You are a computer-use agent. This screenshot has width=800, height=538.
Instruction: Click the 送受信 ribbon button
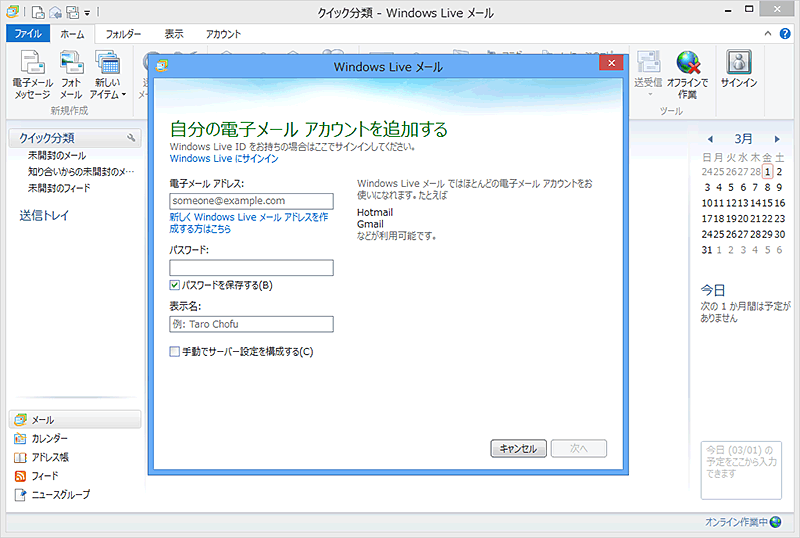648,69
